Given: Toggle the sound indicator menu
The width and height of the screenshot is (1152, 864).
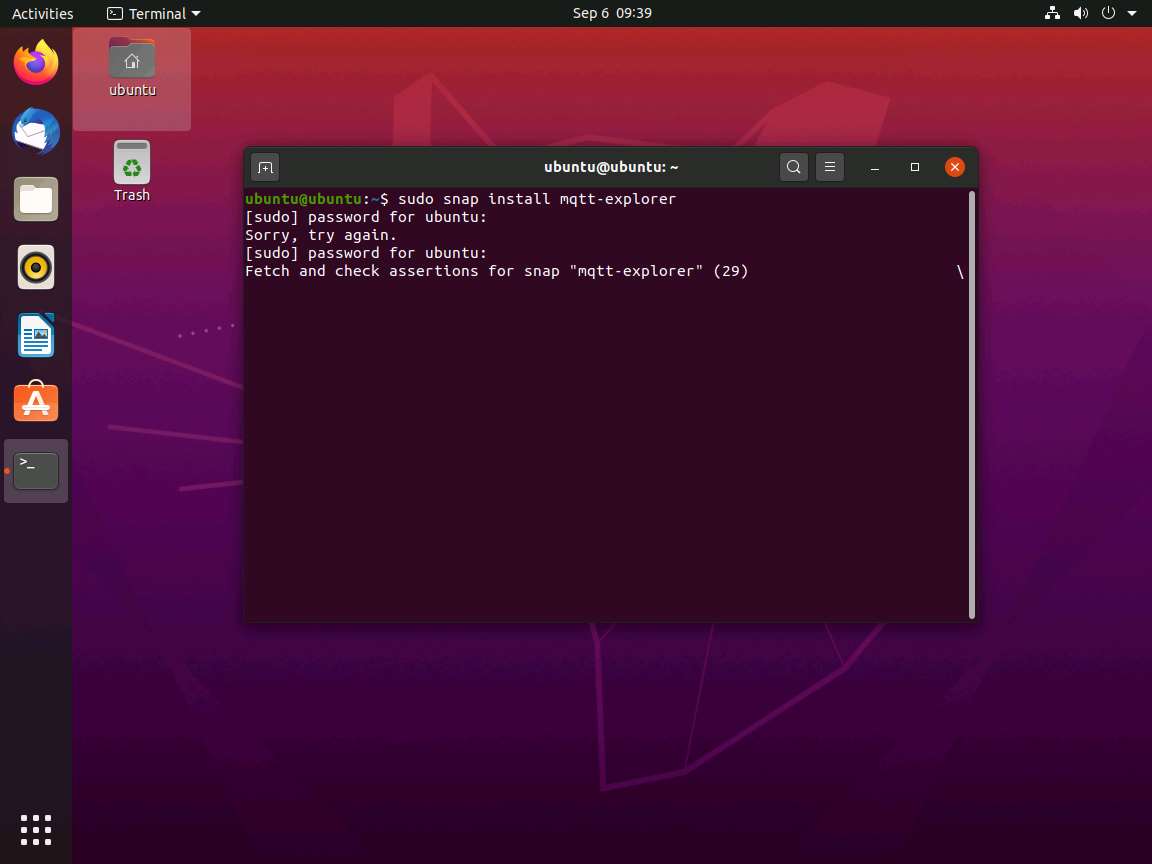Looking at the screenshot, I should [x=1081, y=13].
